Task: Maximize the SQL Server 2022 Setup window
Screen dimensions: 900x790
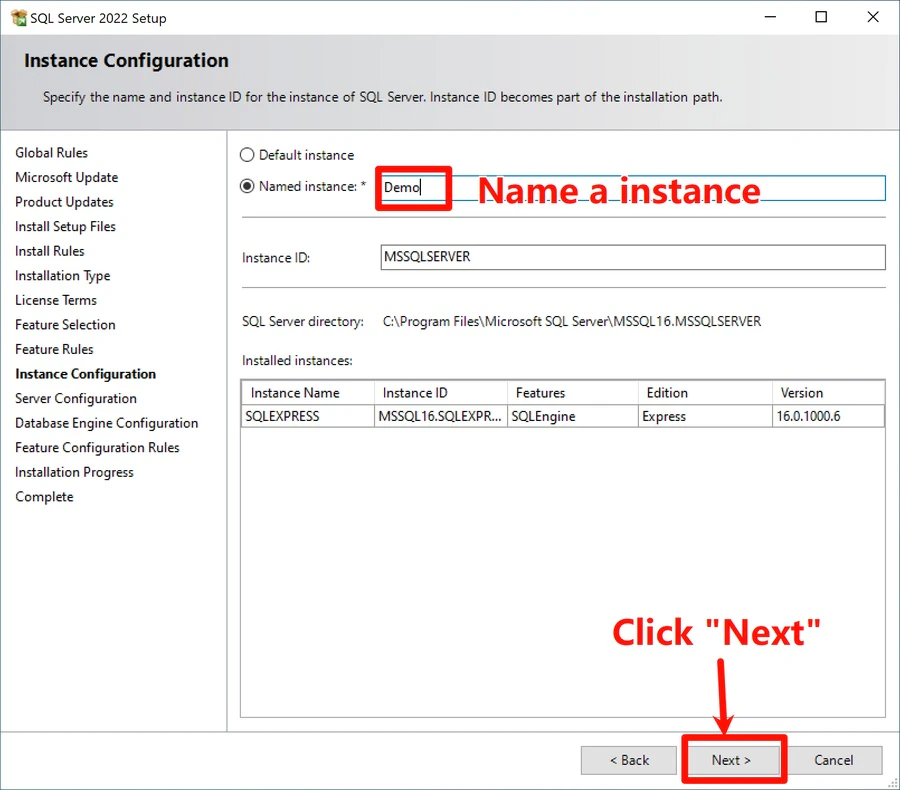Action: 821,17
